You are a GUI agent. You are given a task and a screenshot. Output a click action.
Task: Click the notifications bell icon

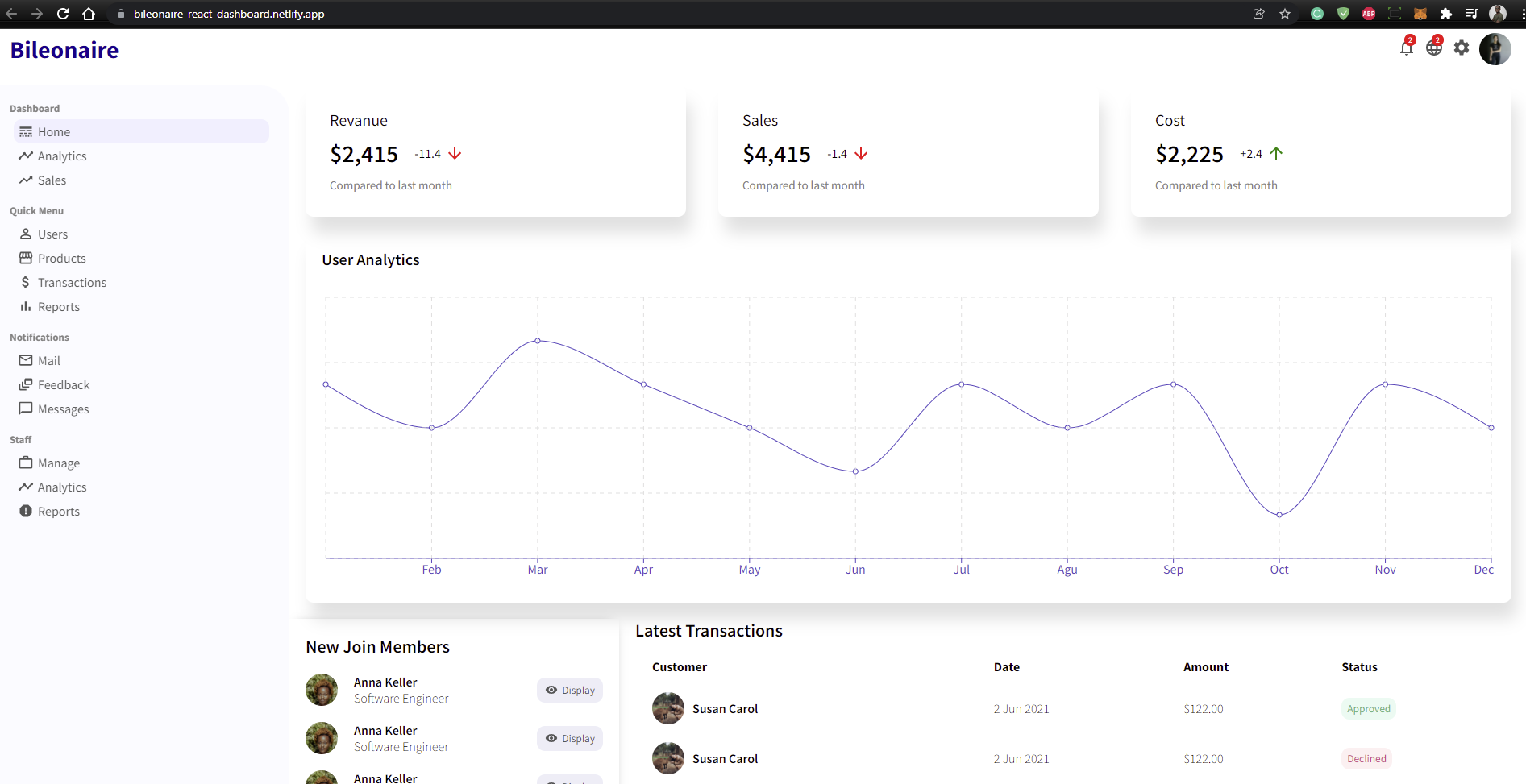coord(1406,48)
